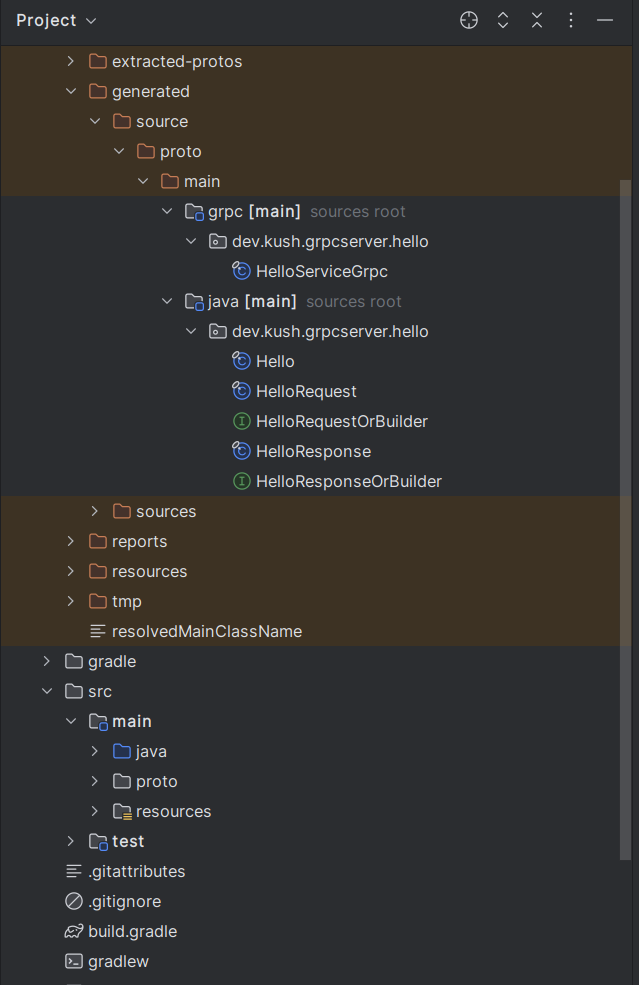Click the Collapse All icon in toolbar
639x985 pixels.
pos(537,20)
